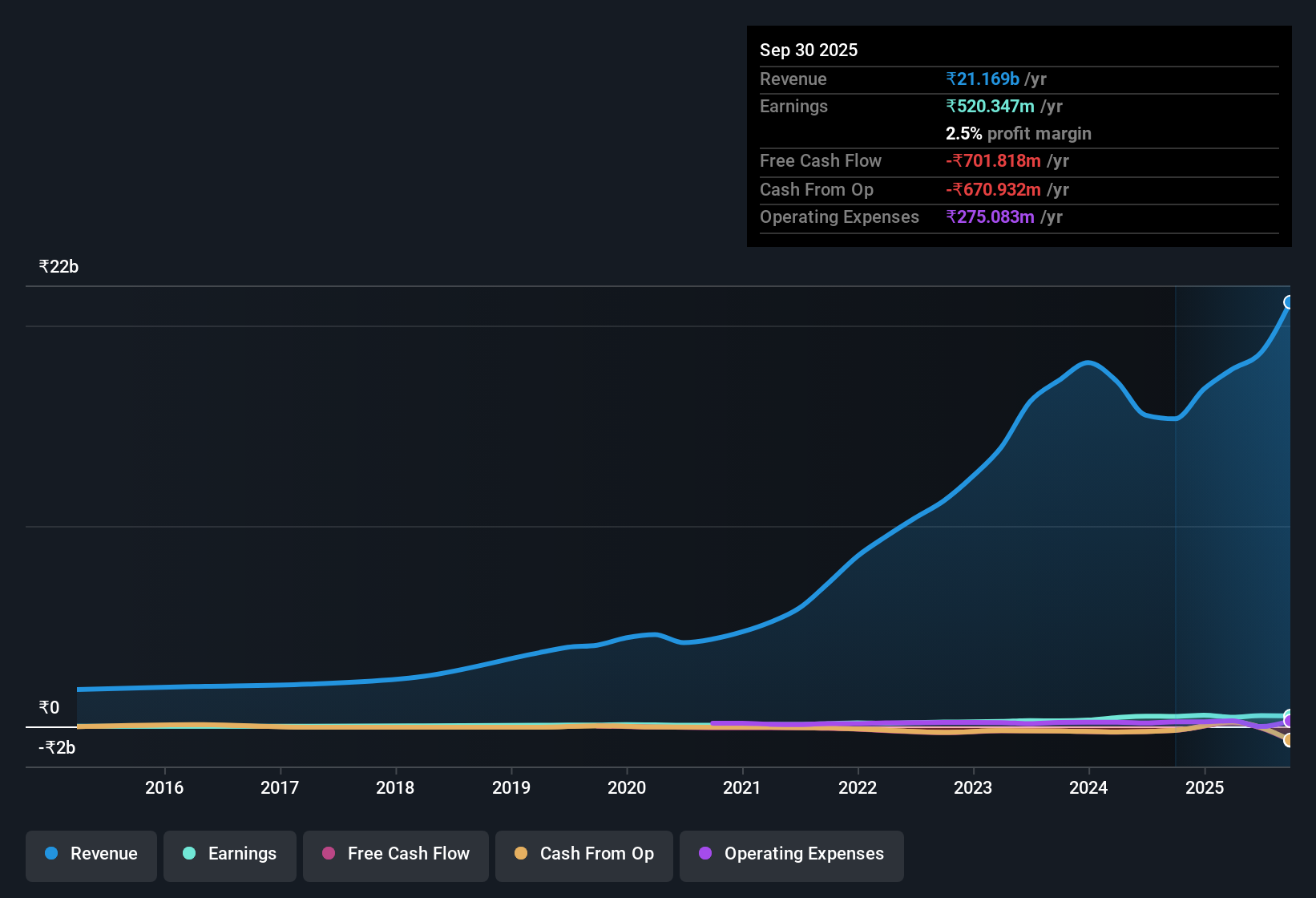Click the pink Free Cash Flow legend dot

point(327,854)
